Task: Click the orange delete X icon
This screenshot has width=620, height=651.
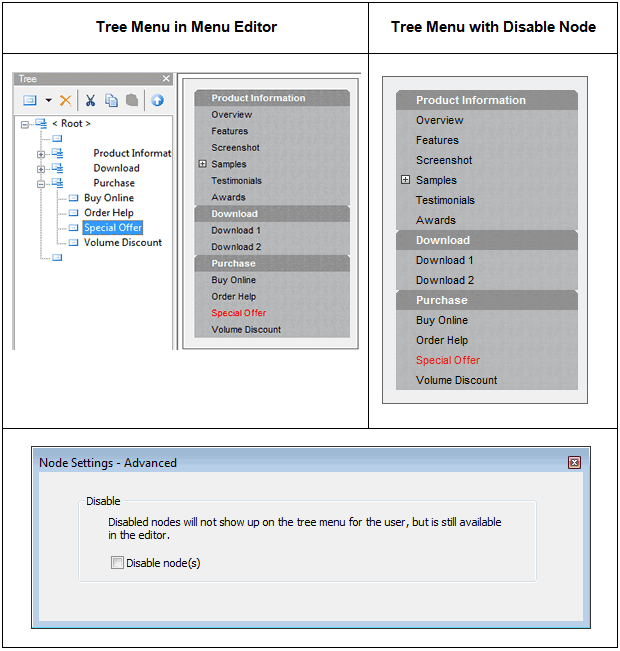Action: point(66,100)
